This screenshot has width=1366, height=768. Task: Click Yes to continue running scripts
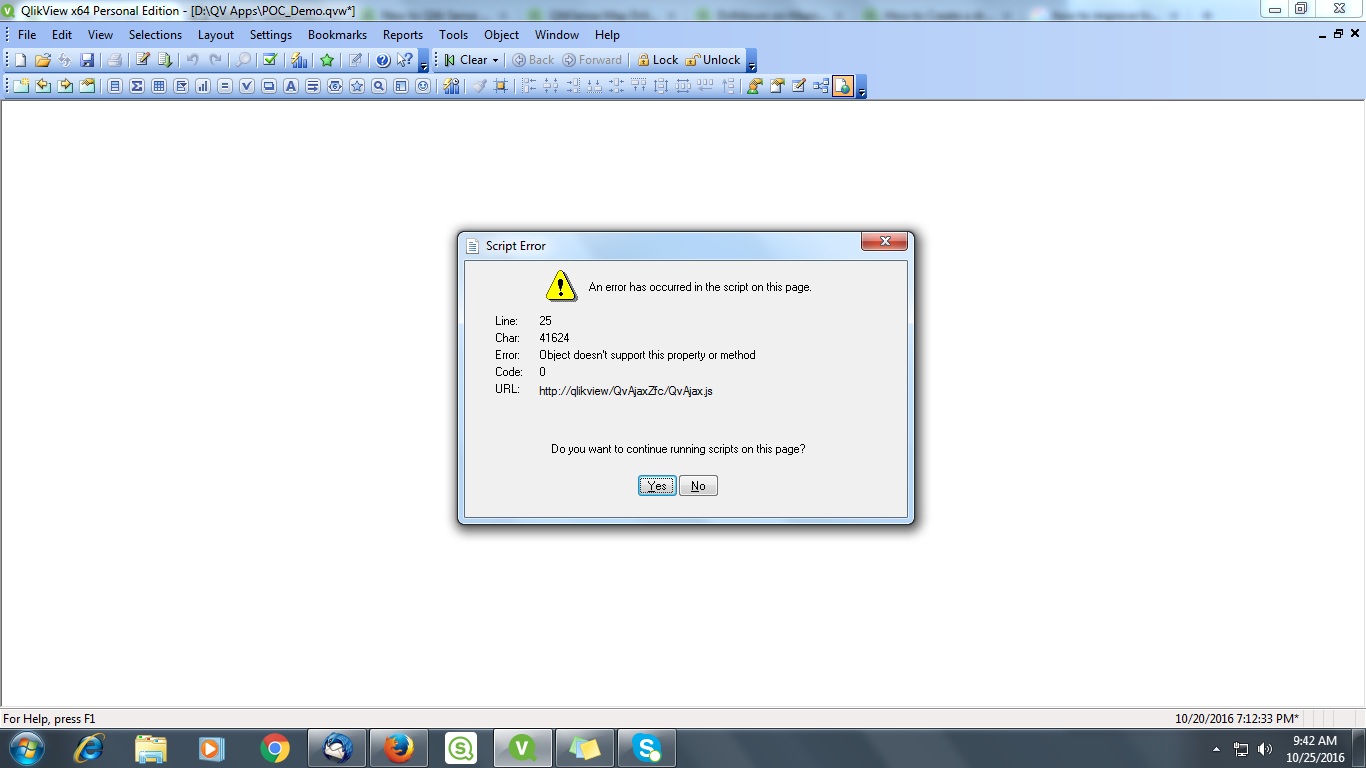[657, 486]
